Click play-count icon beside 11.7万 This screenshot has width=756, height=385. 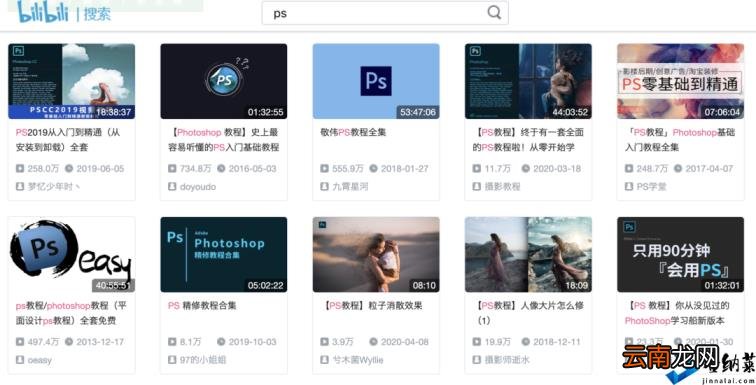[x=476, y=169]
